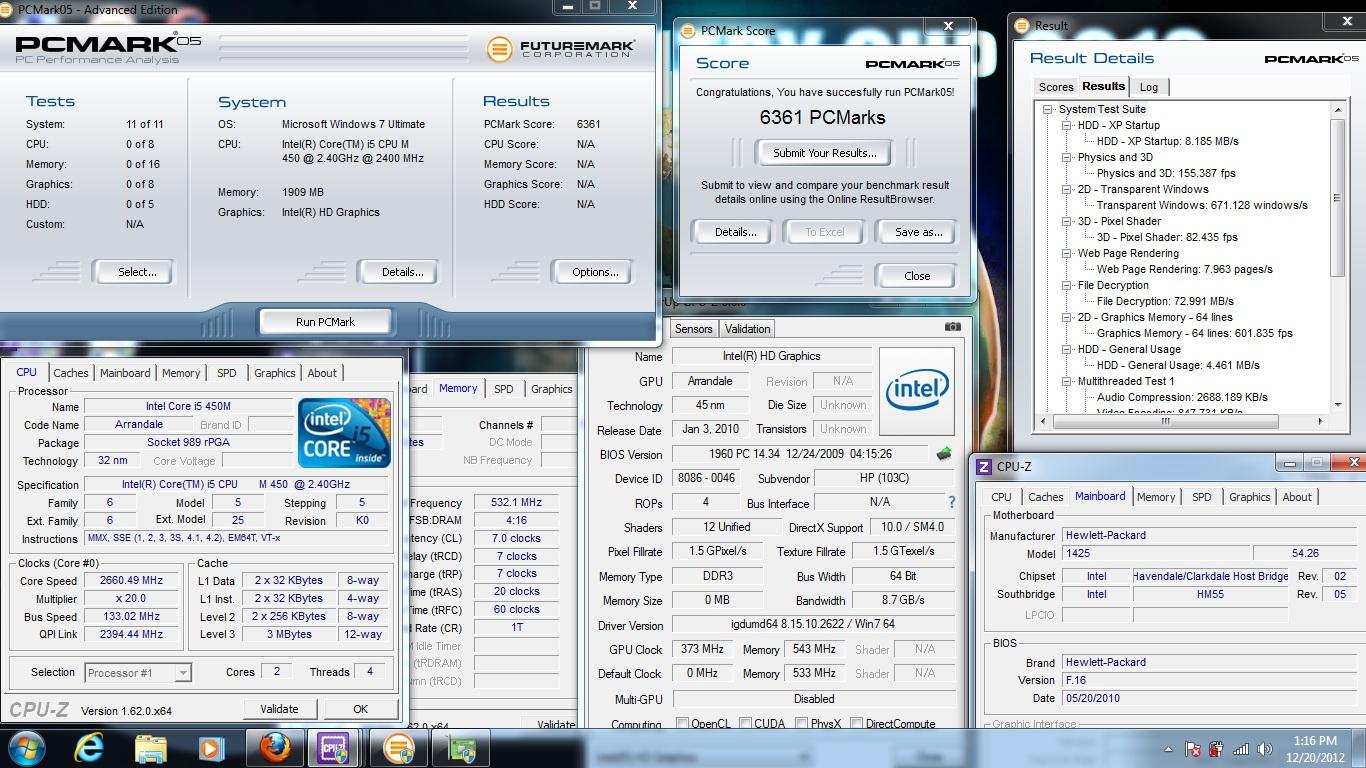Collapse Web Page Rendering node
Screen dimensions: 1366x768
pyautogui.click(x=1066, y=253)
